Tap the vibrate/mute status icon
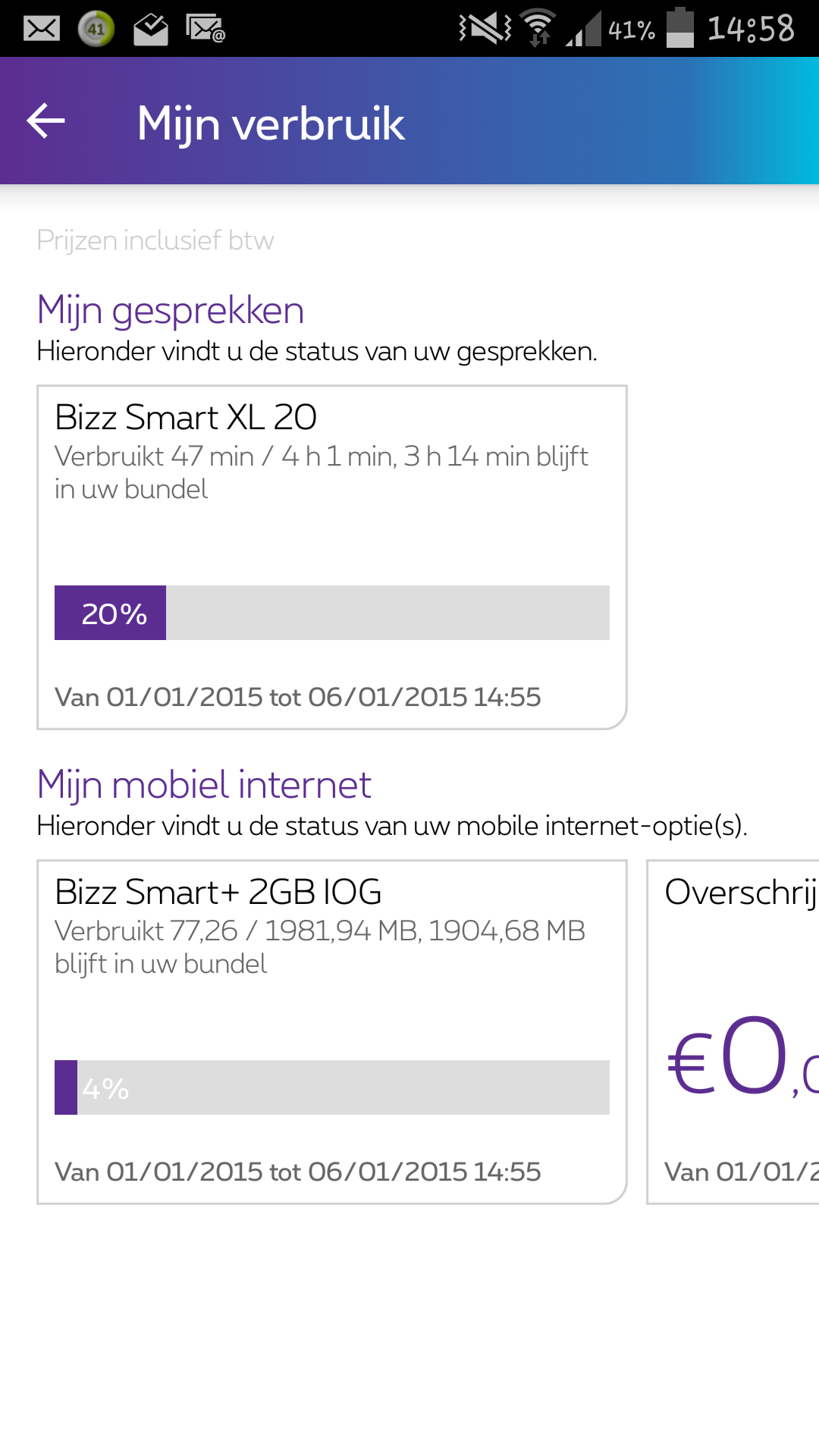 click(x=485, y=29)
